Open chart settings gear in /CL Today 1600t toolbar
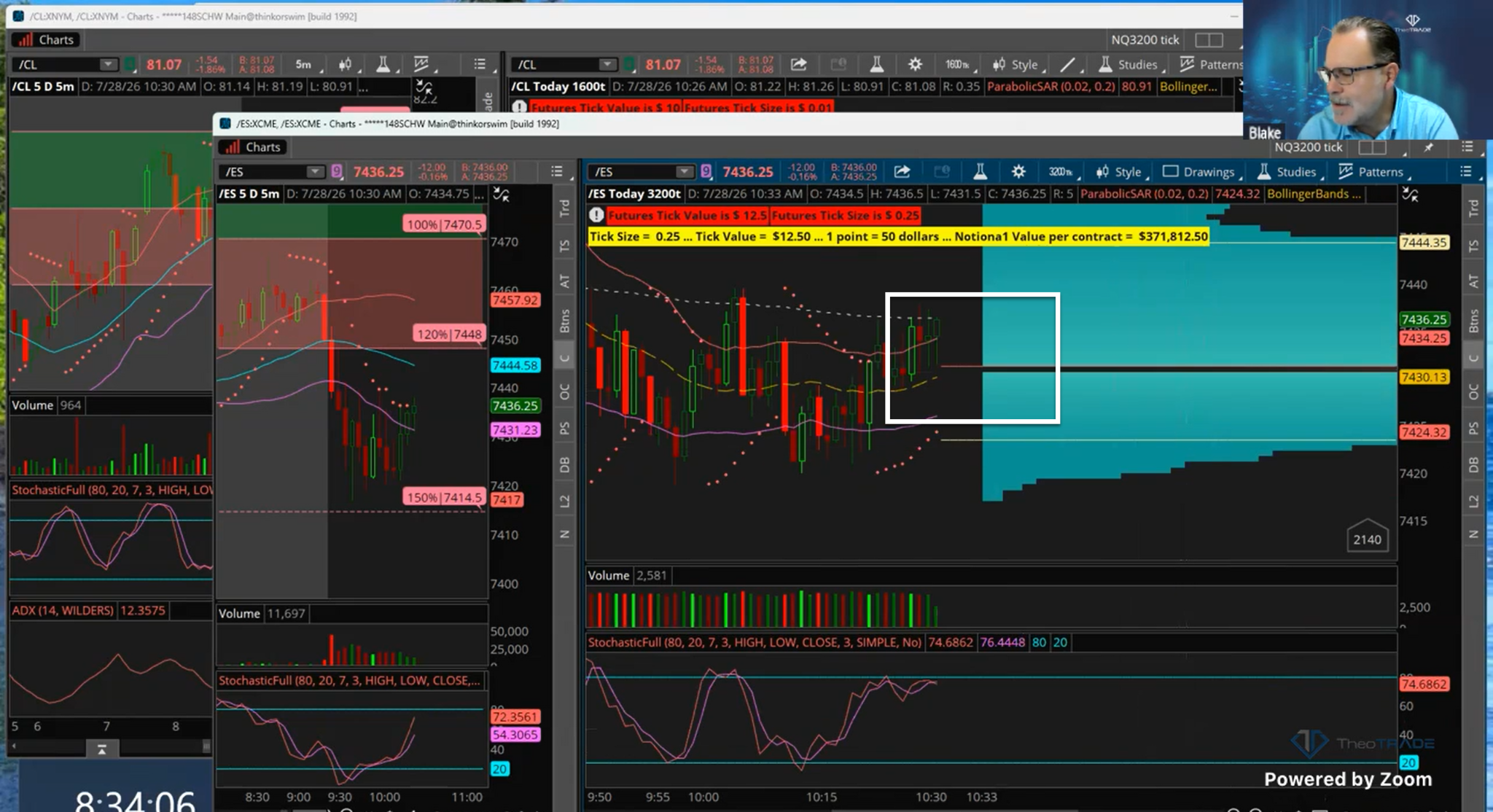Screen dimensions: 1493x812 point(916,64)
